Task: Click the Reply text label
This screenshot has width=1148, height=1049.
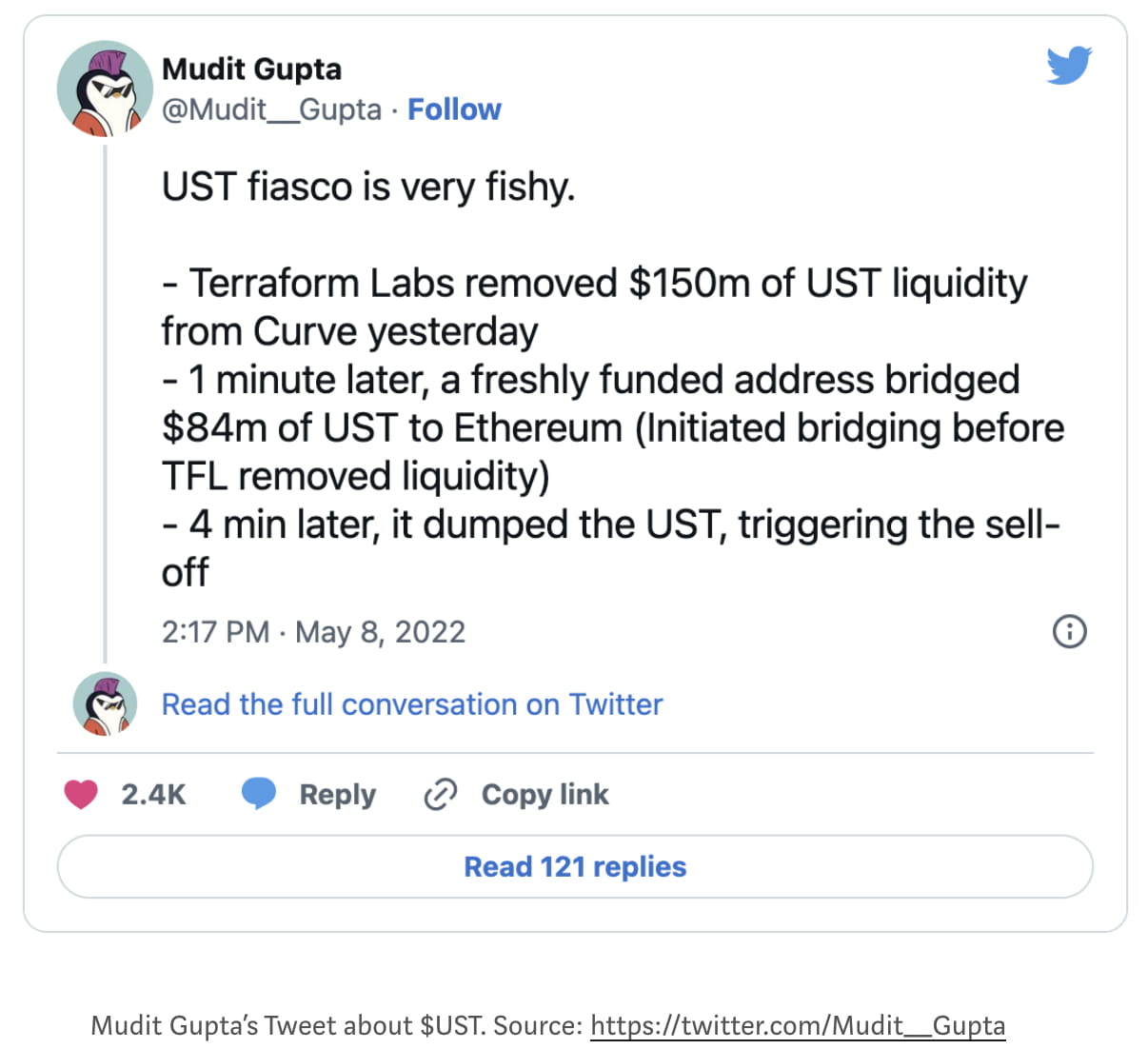Action: click(x=337, y=794)
